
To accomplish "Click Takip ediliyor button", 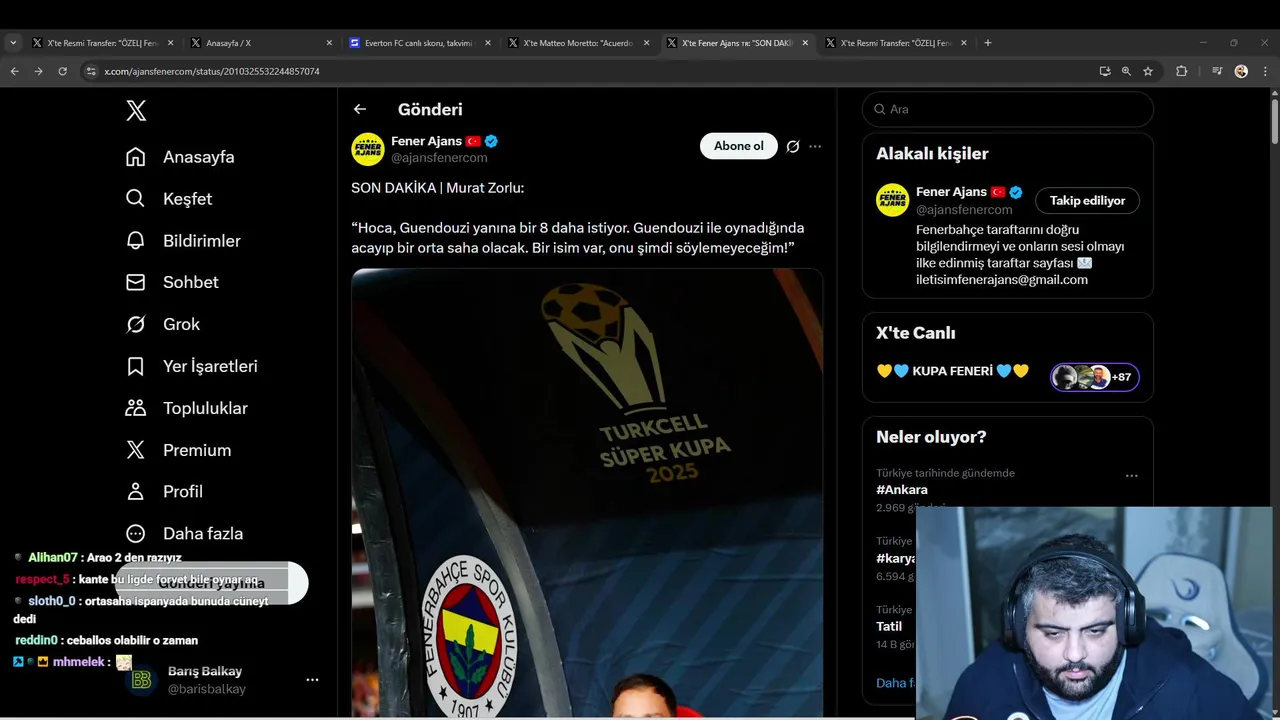I will pos(1087,201).
